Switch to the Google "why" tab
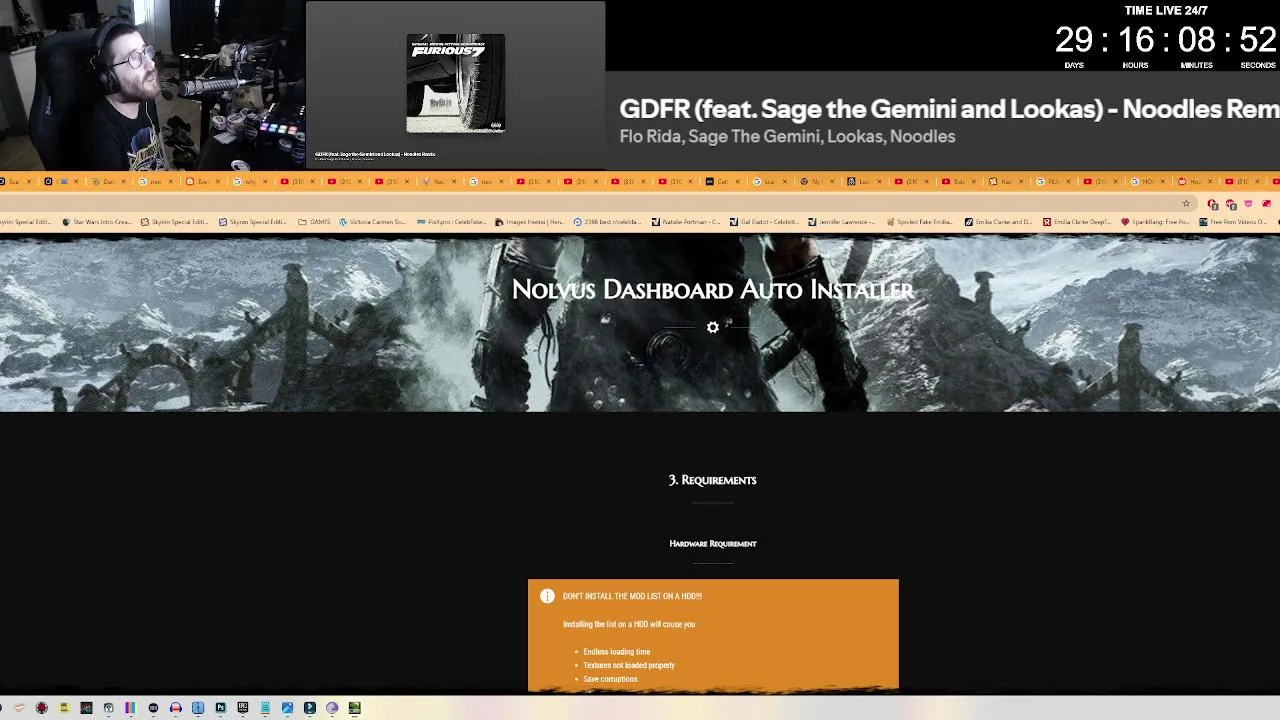The width and height of the screenshot is (1280, 720). [250, 182]
